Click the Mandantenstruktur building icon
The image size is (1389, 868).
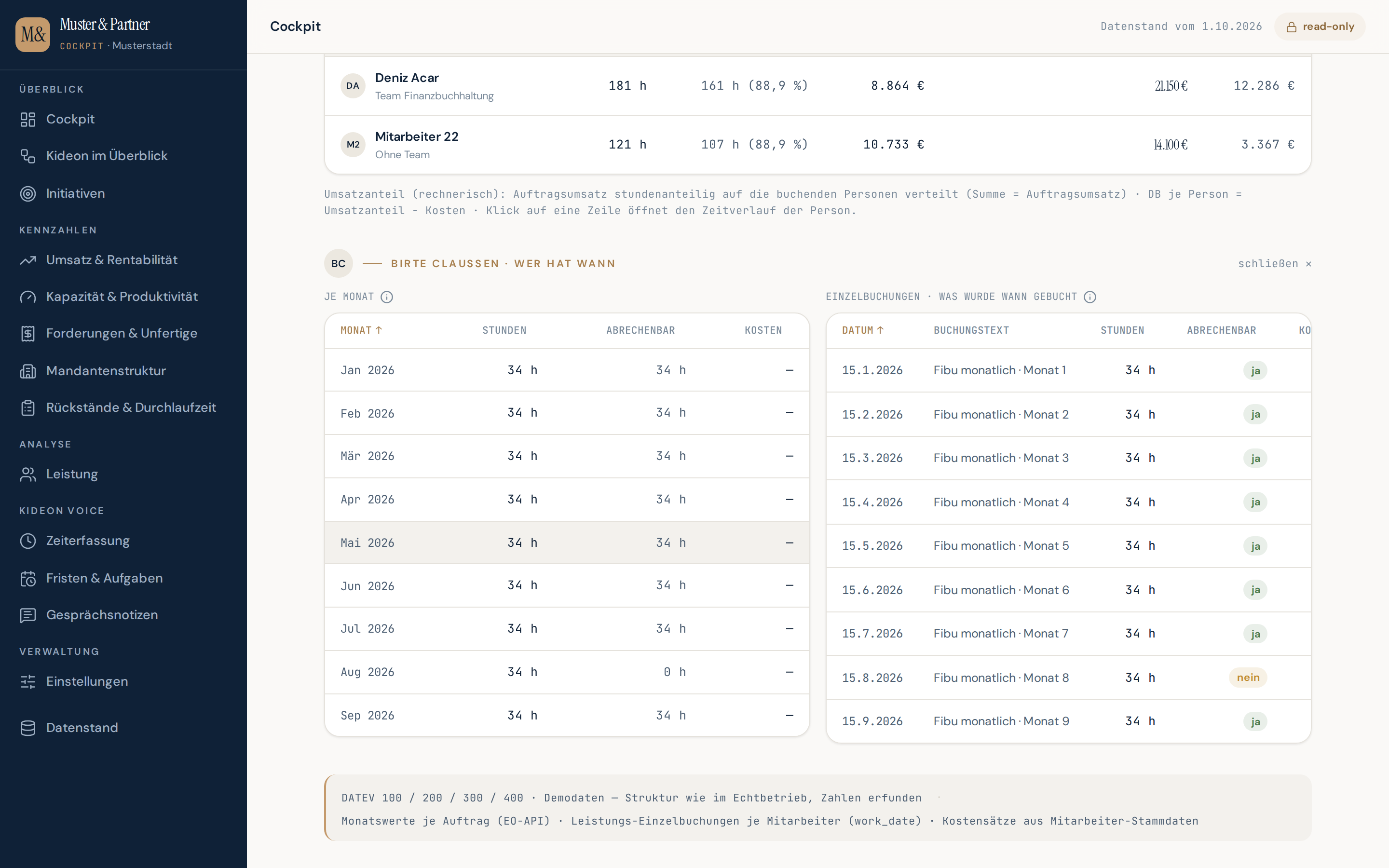click(27, 371)
